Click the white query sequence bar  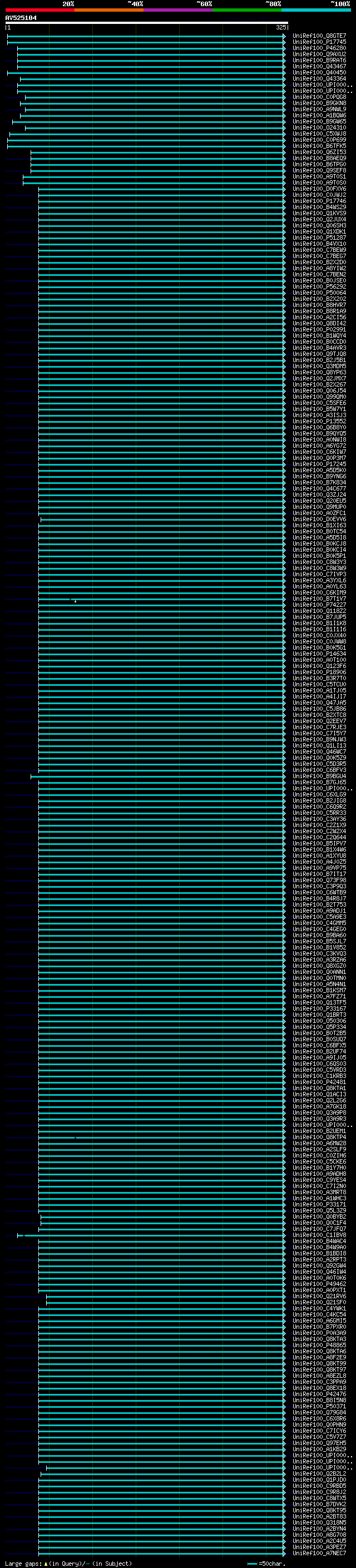[147, 22]
